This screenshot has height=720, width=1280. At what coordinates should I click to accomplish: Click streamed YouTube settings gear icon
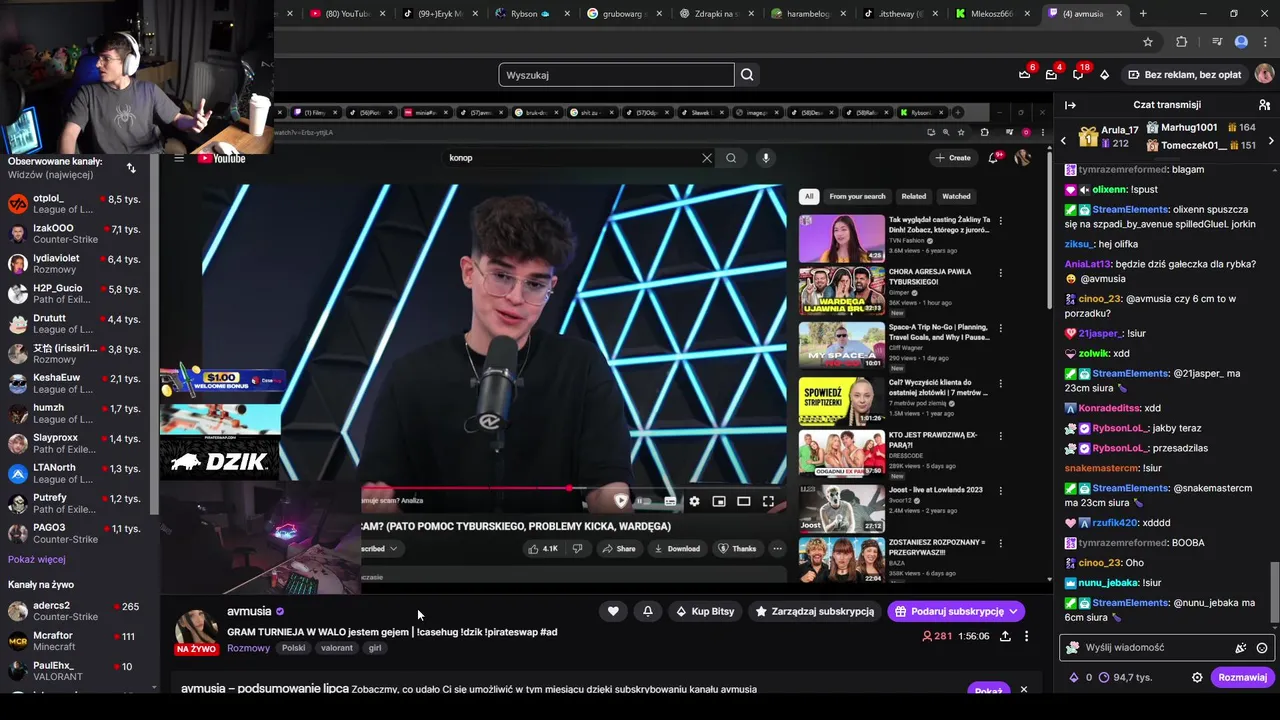coord(694,501)
